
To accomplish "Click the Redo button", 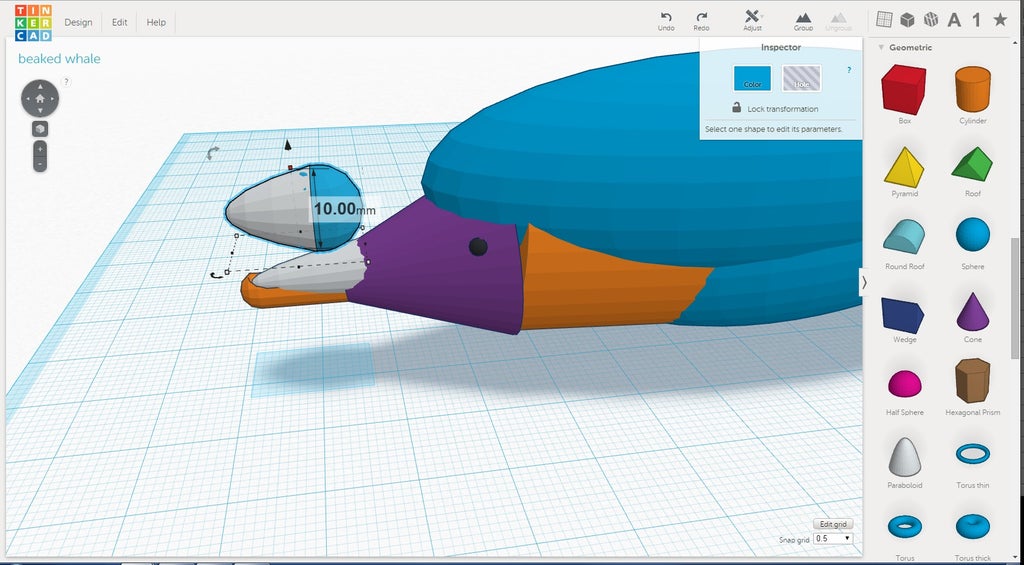I will pos(701,22).
